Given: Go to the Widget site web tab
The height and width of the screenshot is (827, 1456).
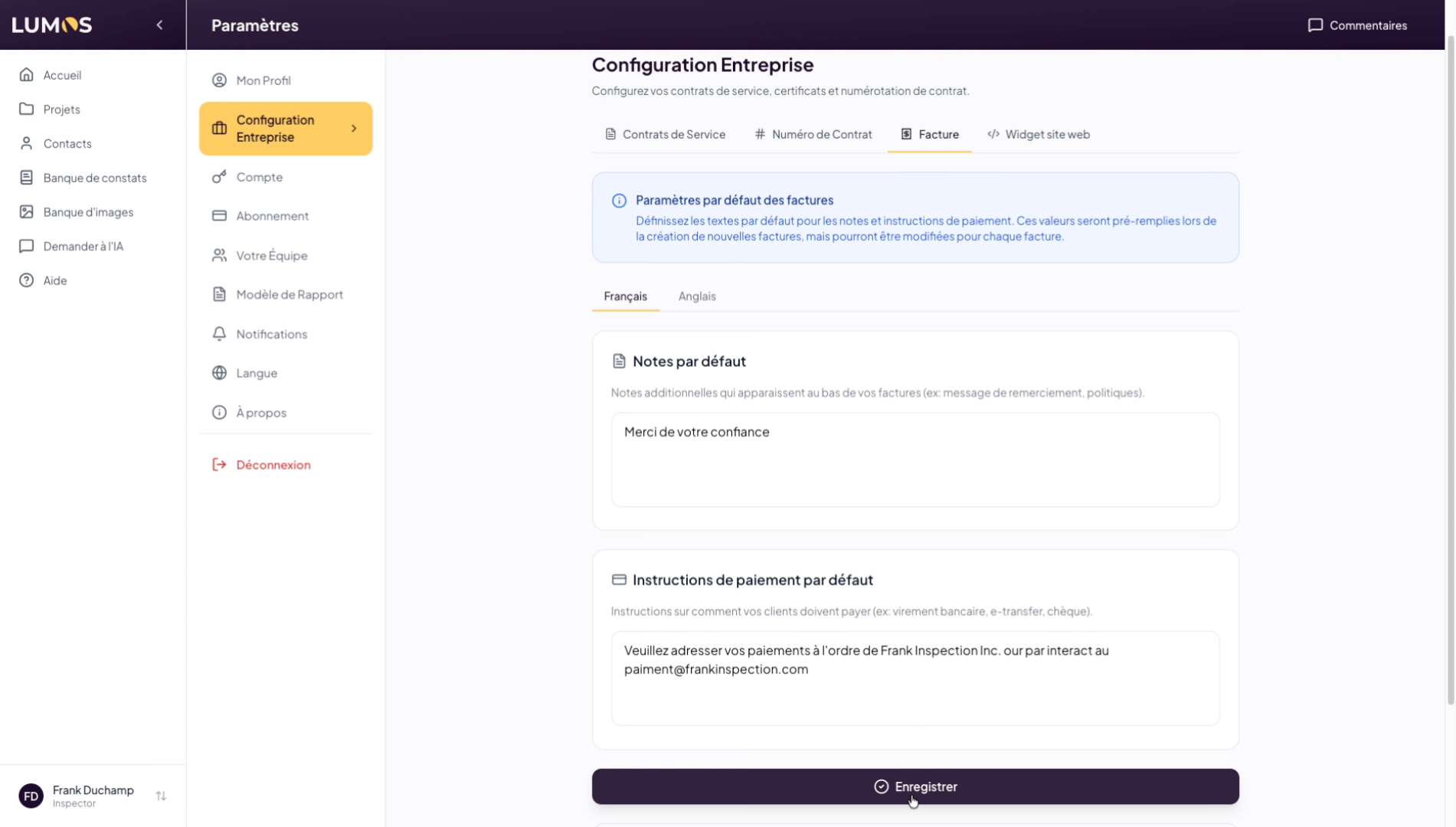Looking at the screenshot, I should (x=1038, y=135).
